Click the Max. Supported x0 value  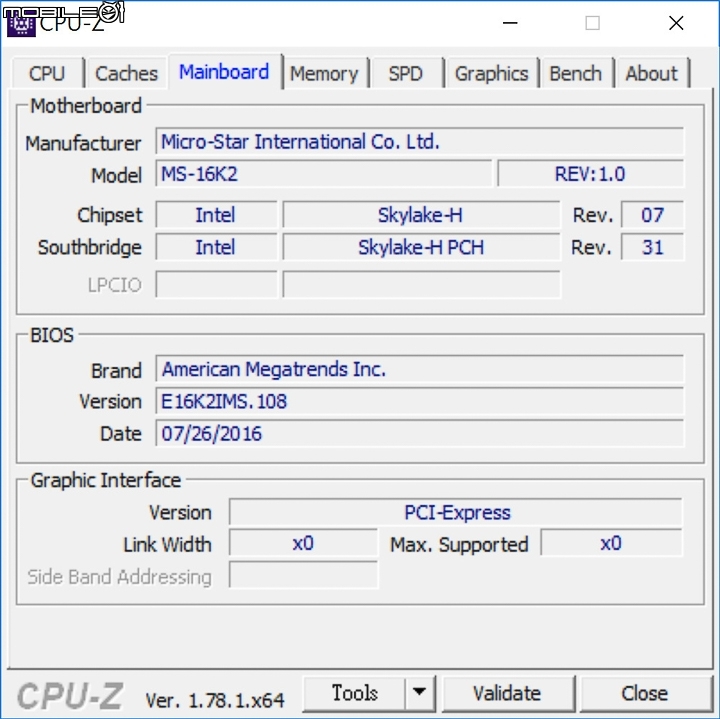click(611, 544)
